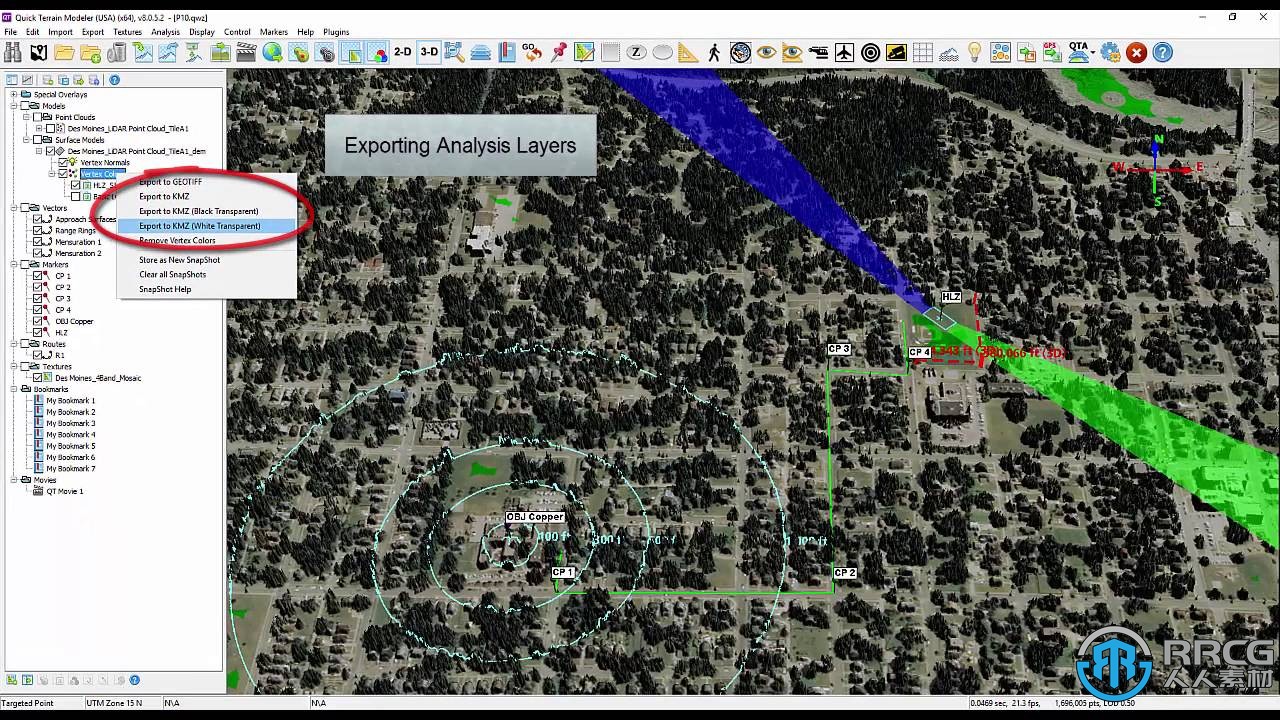Click the film clapperboard movie icon

(x=246, y=52)
